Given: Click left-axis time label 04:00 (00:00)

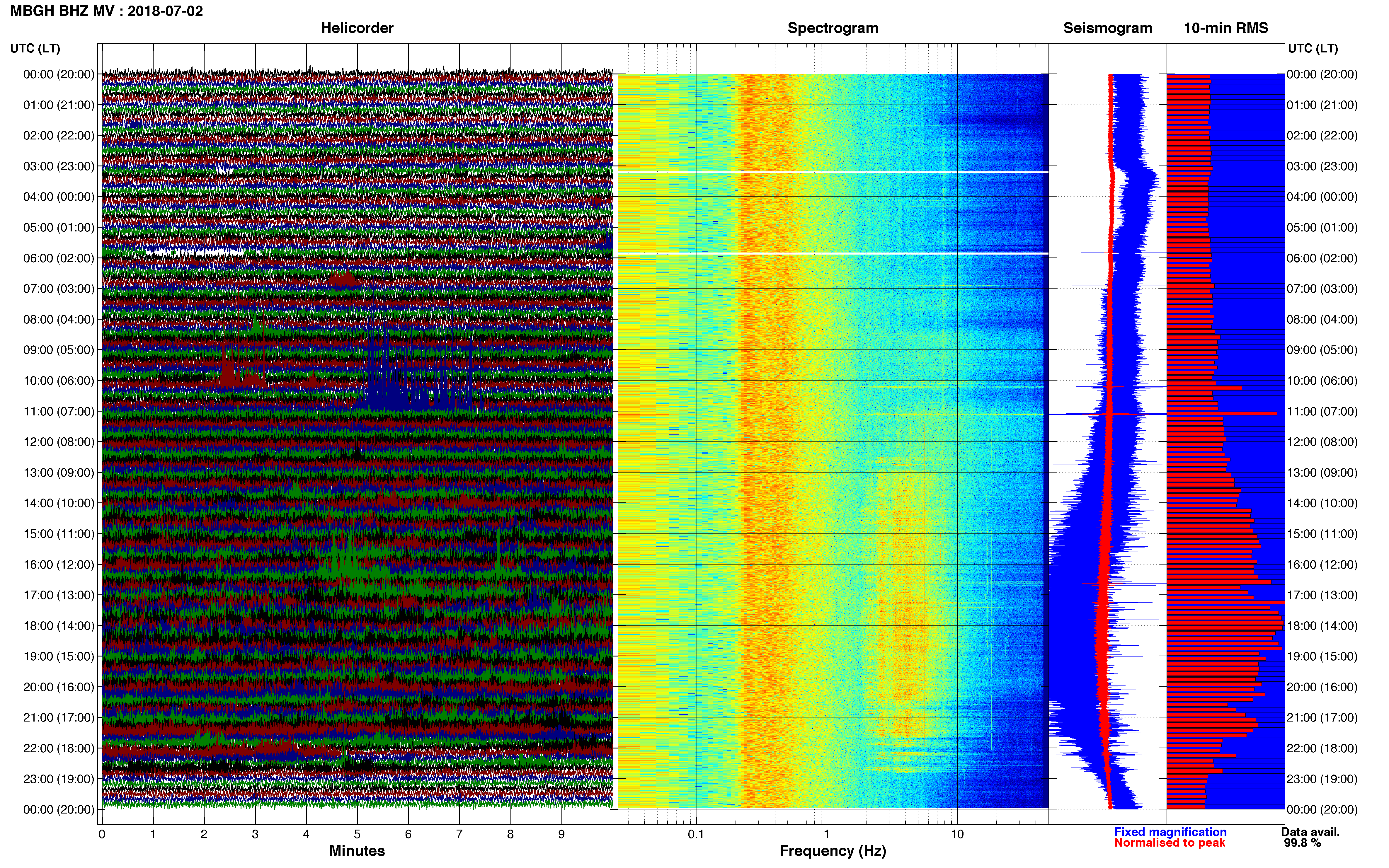Looking at the screenshot, I should [59, 197].
